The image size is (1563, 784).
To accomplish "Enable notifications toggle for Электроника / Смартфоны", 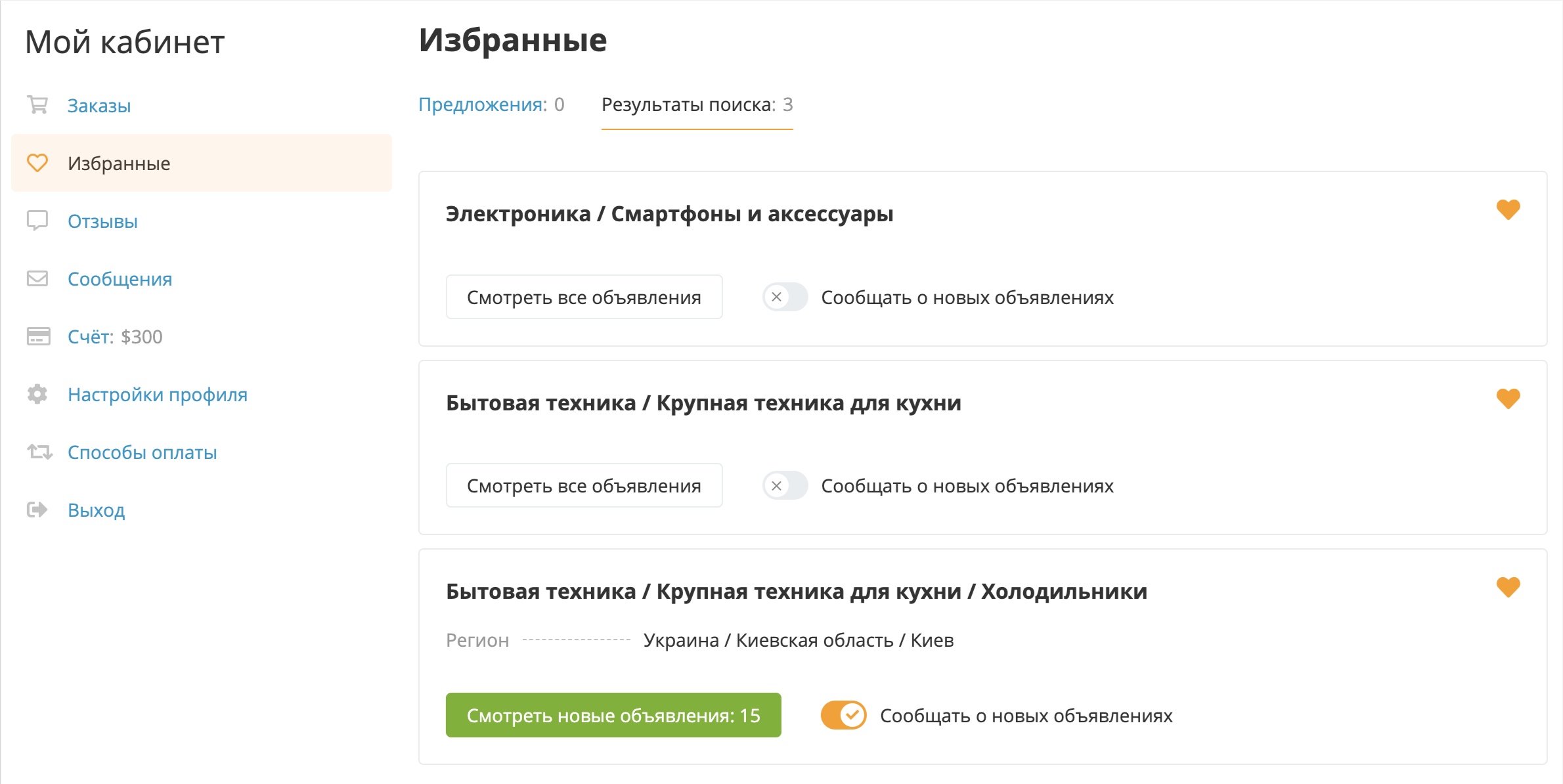I will point(785,297).
